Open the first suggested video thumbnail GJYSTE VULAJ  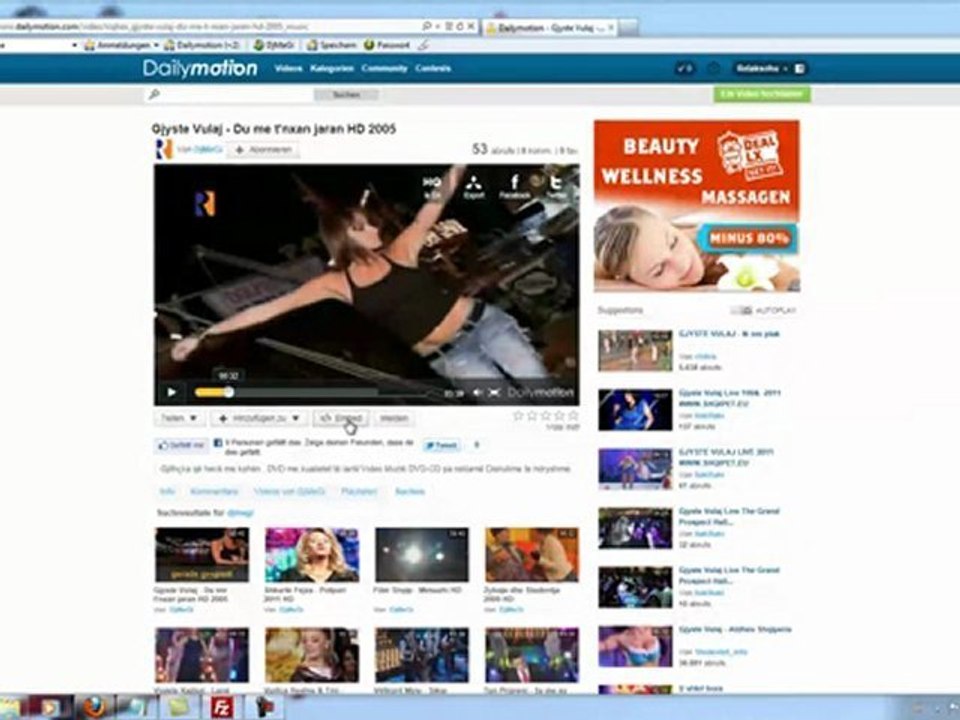click(x=635, y=351)
